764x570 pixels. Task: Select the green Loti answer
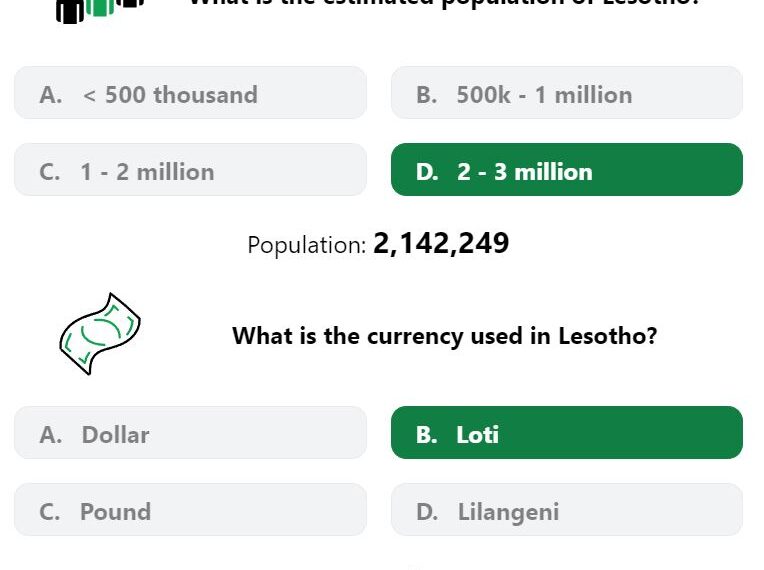(567, 433)
